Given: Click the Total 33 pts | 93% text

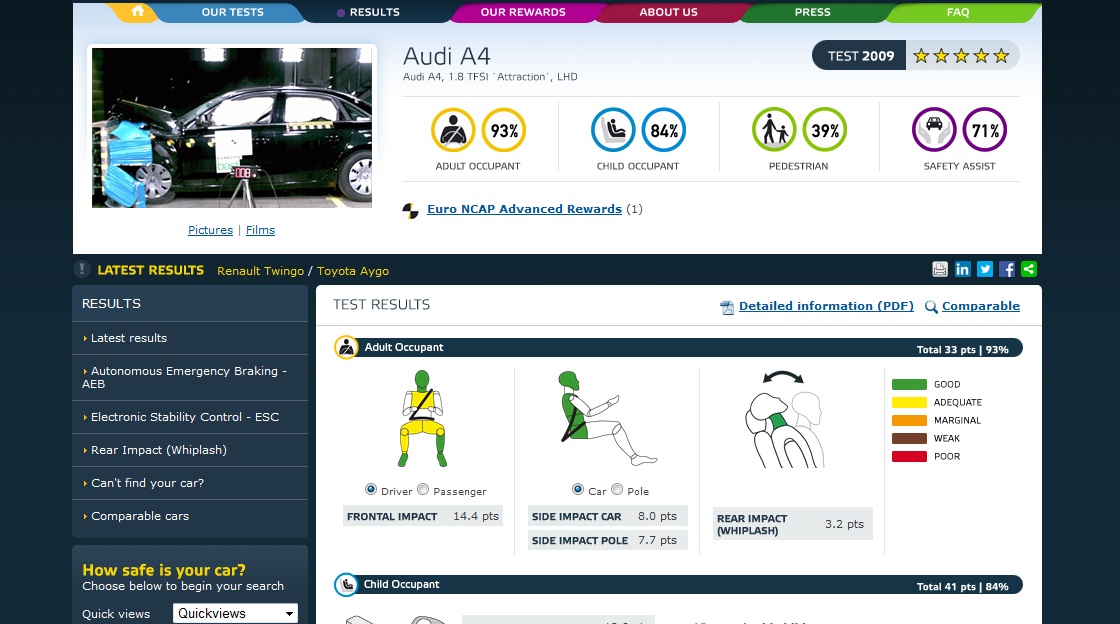Looking at the screenshot, I should pos(963,350).
